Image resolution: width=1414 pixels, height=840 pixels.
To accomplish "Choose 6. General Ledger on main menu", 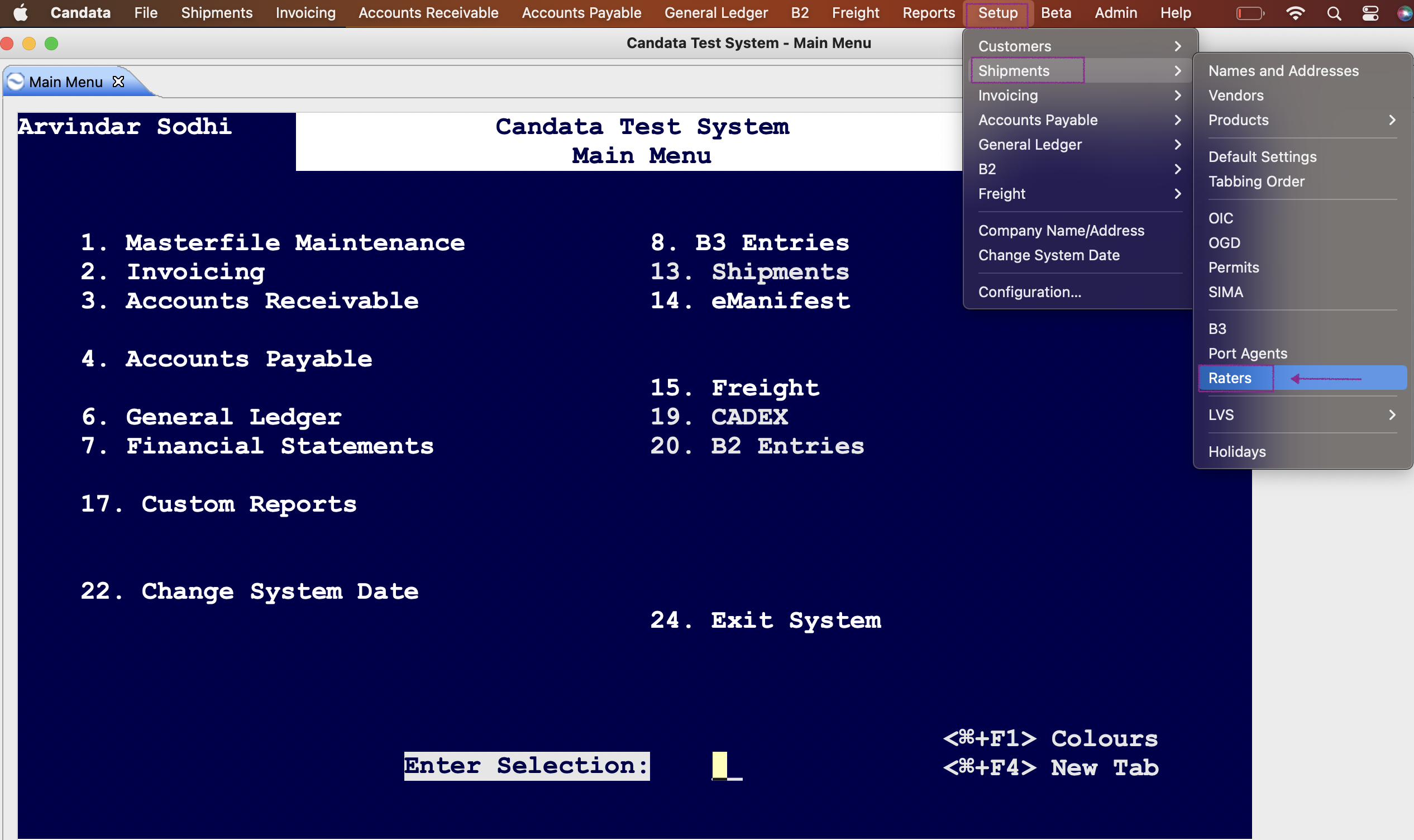I will click(211, 417).
